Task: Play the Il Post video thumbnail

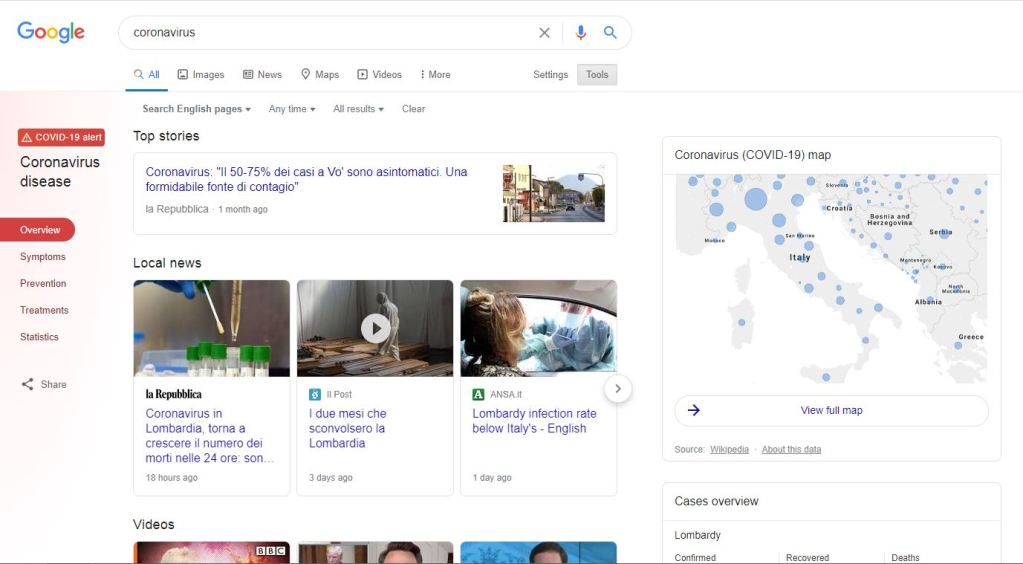Action: coord(375,328)
